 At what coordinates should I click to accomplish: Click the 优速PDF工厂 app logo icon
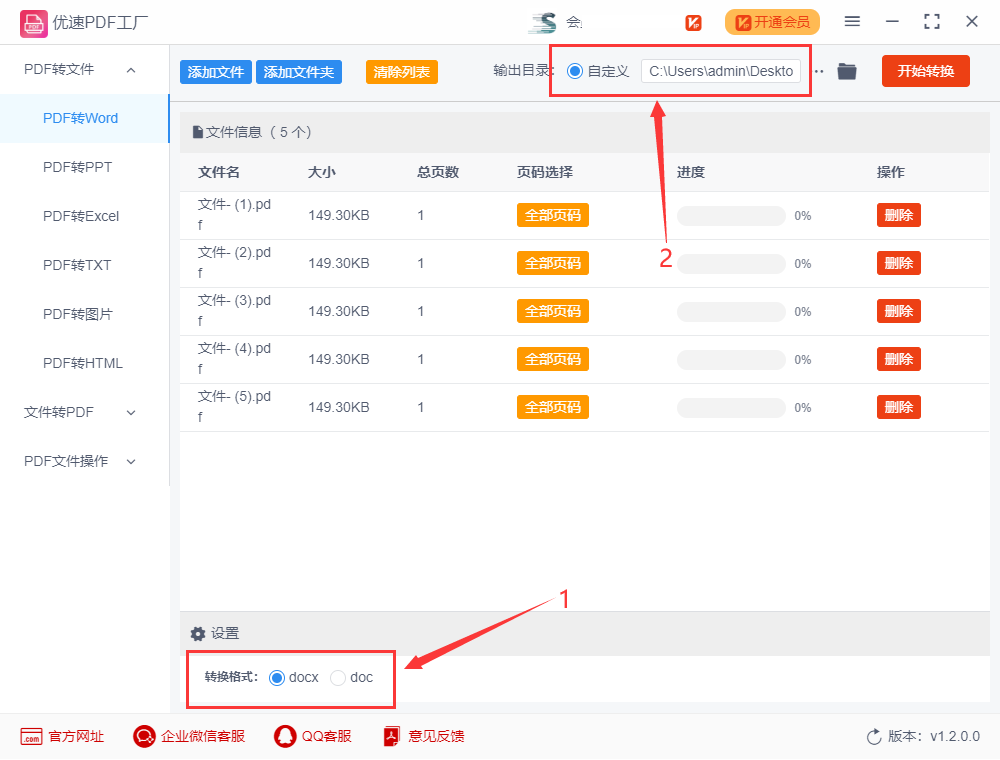[34, 24]
